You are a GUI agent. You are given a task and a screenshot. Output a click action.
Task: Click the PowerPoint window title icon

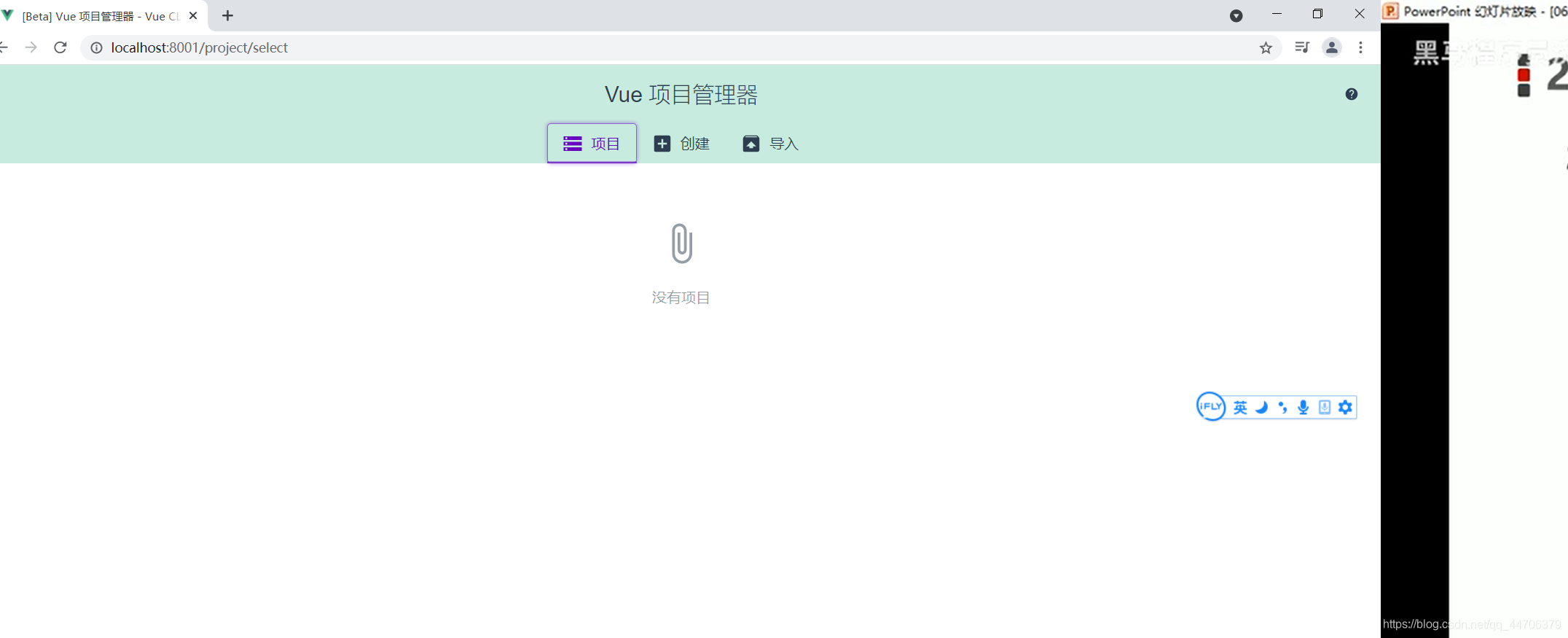(1390, 11)
